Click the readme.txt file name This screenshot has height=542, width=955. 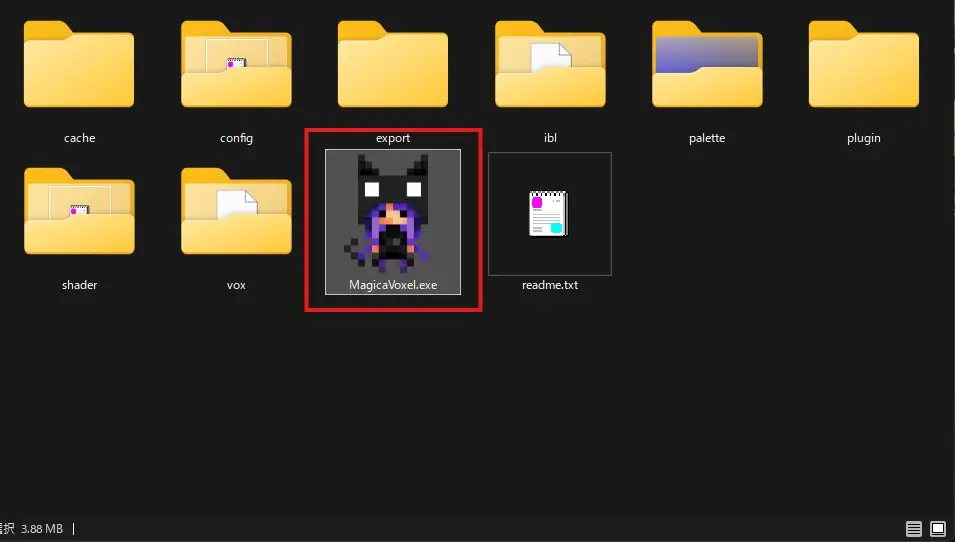point(550,285)
